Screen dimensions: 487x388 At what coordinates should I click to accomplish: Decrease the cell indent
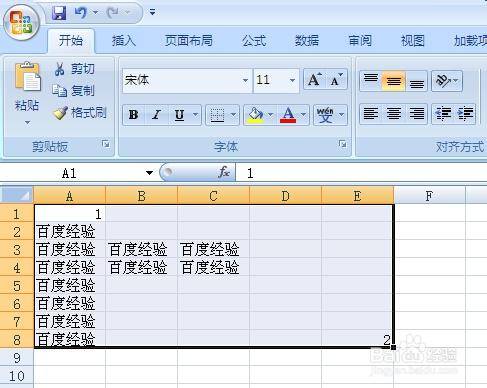coord(443,114)
